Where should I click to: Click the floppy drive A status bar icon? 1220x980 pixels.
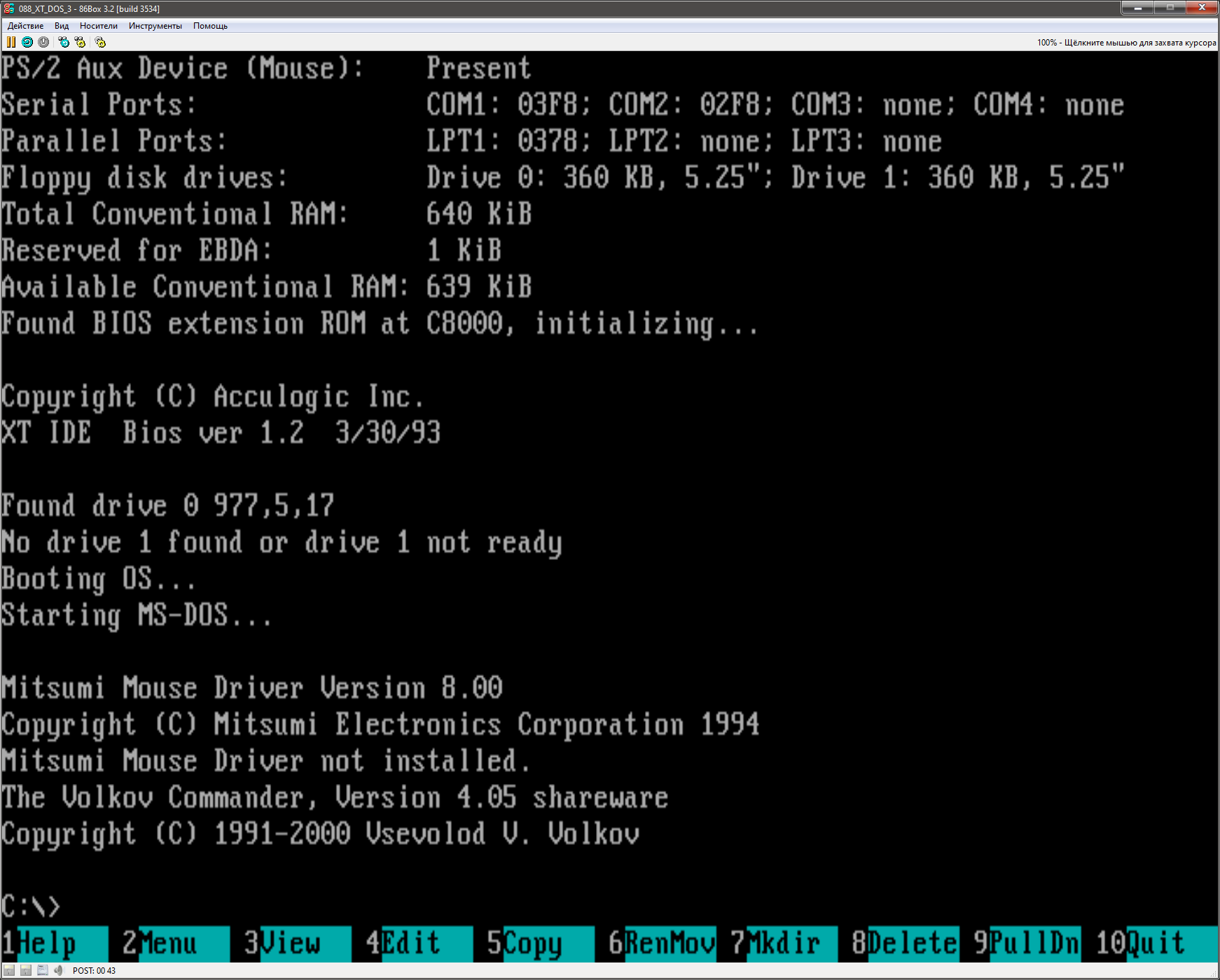(9, 970)
